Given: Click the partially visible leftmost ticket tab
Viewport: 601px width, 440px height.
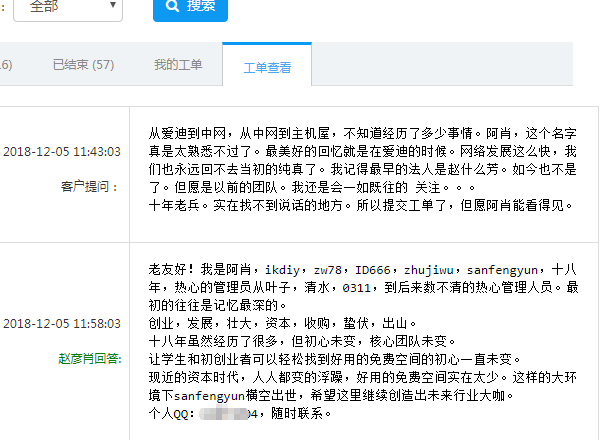Looking at the screenshot, I should click(x=5, y=65).
